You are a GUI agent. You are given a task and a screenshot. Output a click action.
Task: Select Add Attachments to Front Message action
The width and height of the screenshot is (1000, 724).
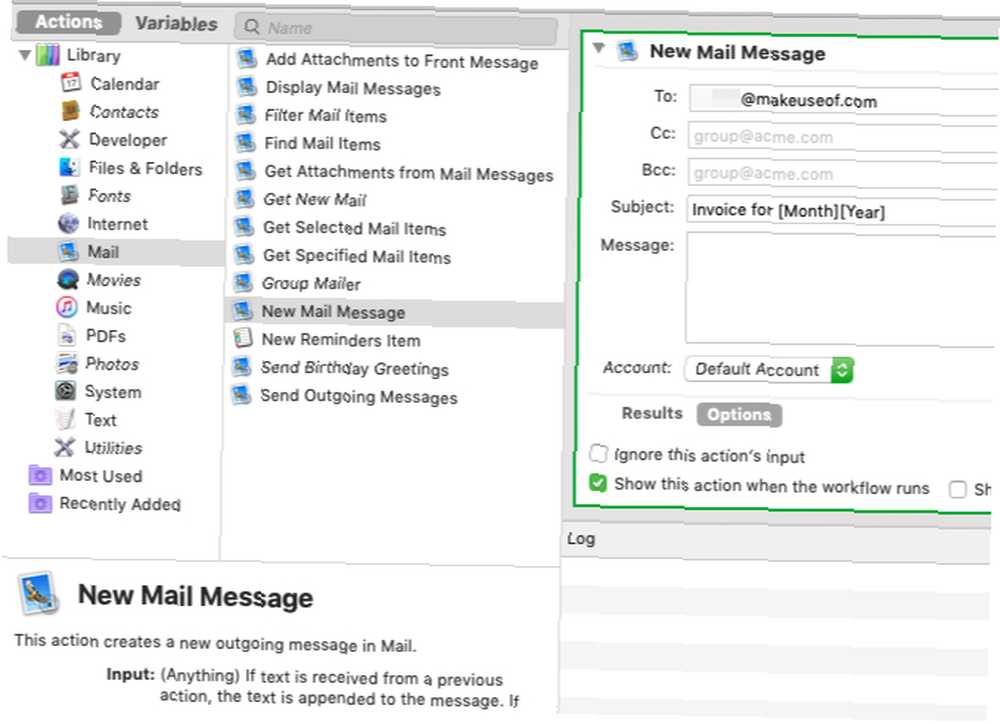coord(402,61)
